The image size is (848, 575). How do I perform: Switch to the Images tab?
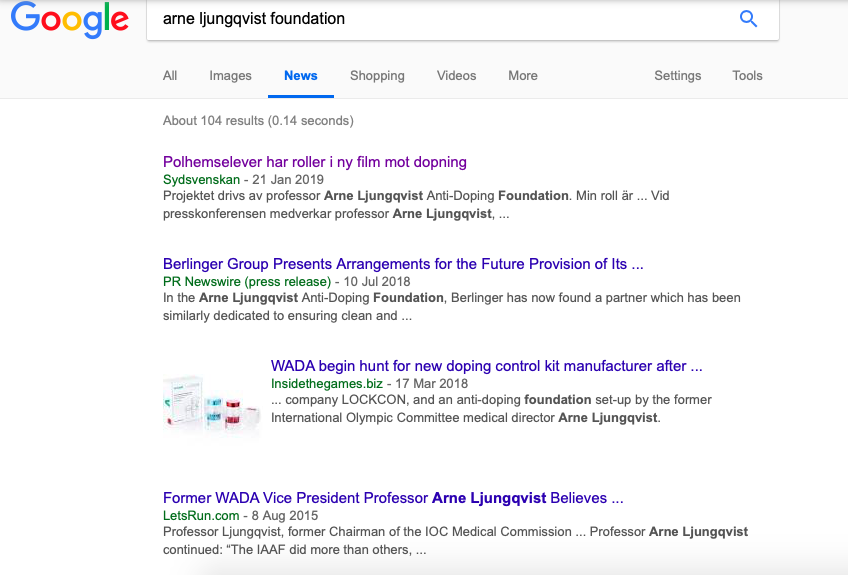click(x=230, y=76)
